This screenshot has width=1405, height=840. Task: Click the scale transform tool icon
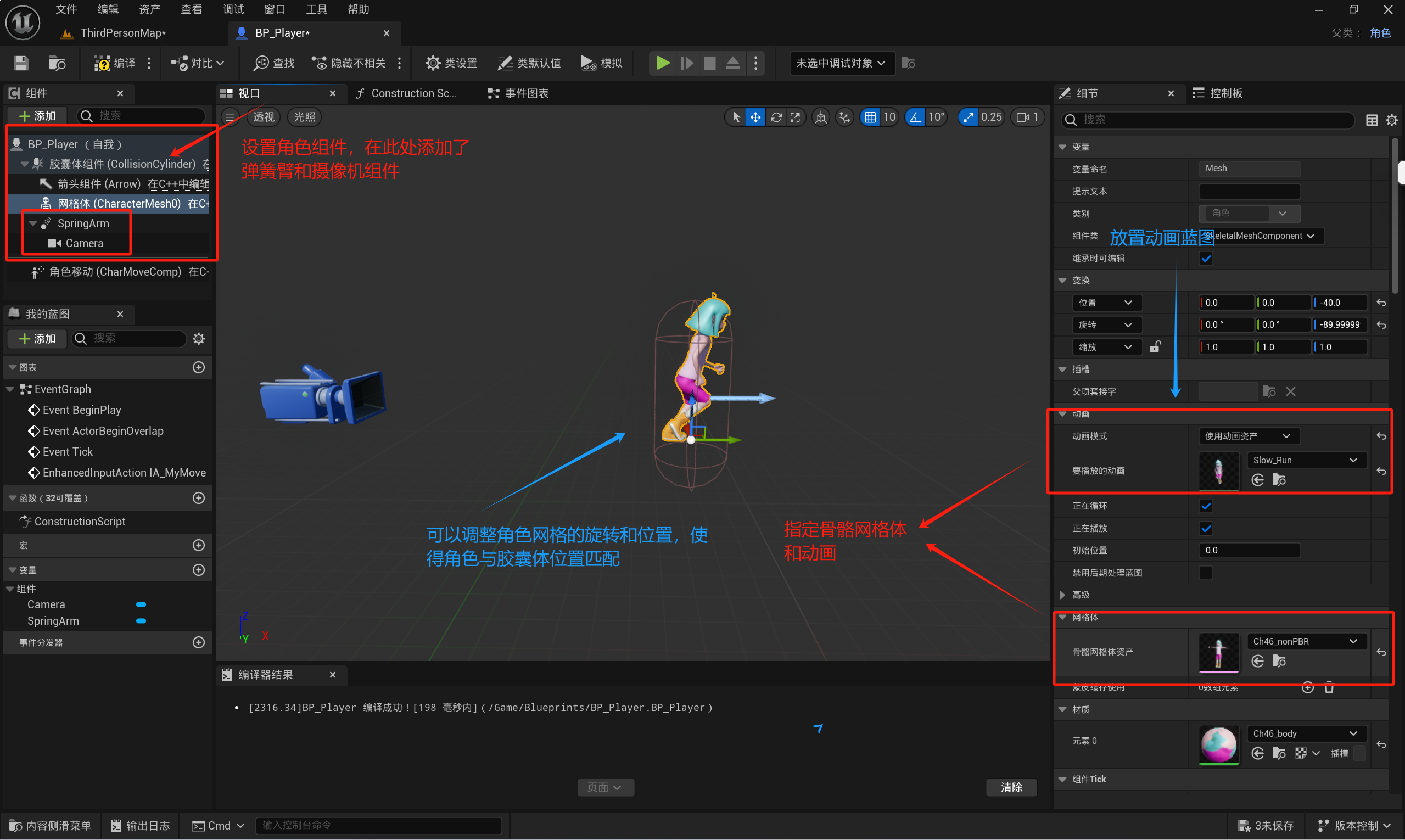[x=796, y=117]
